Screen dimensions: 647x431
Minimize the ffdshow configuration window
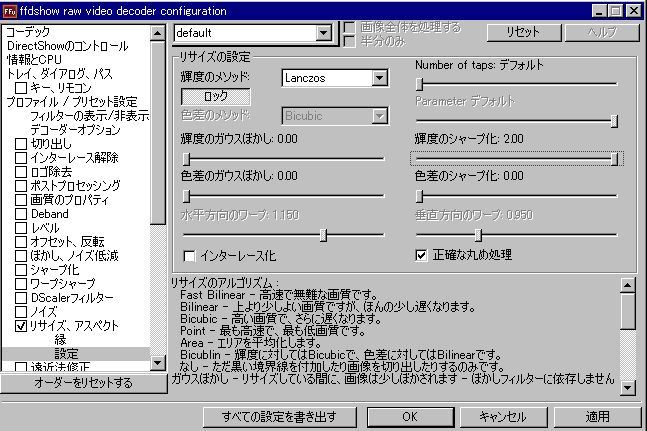pos(600,11)
